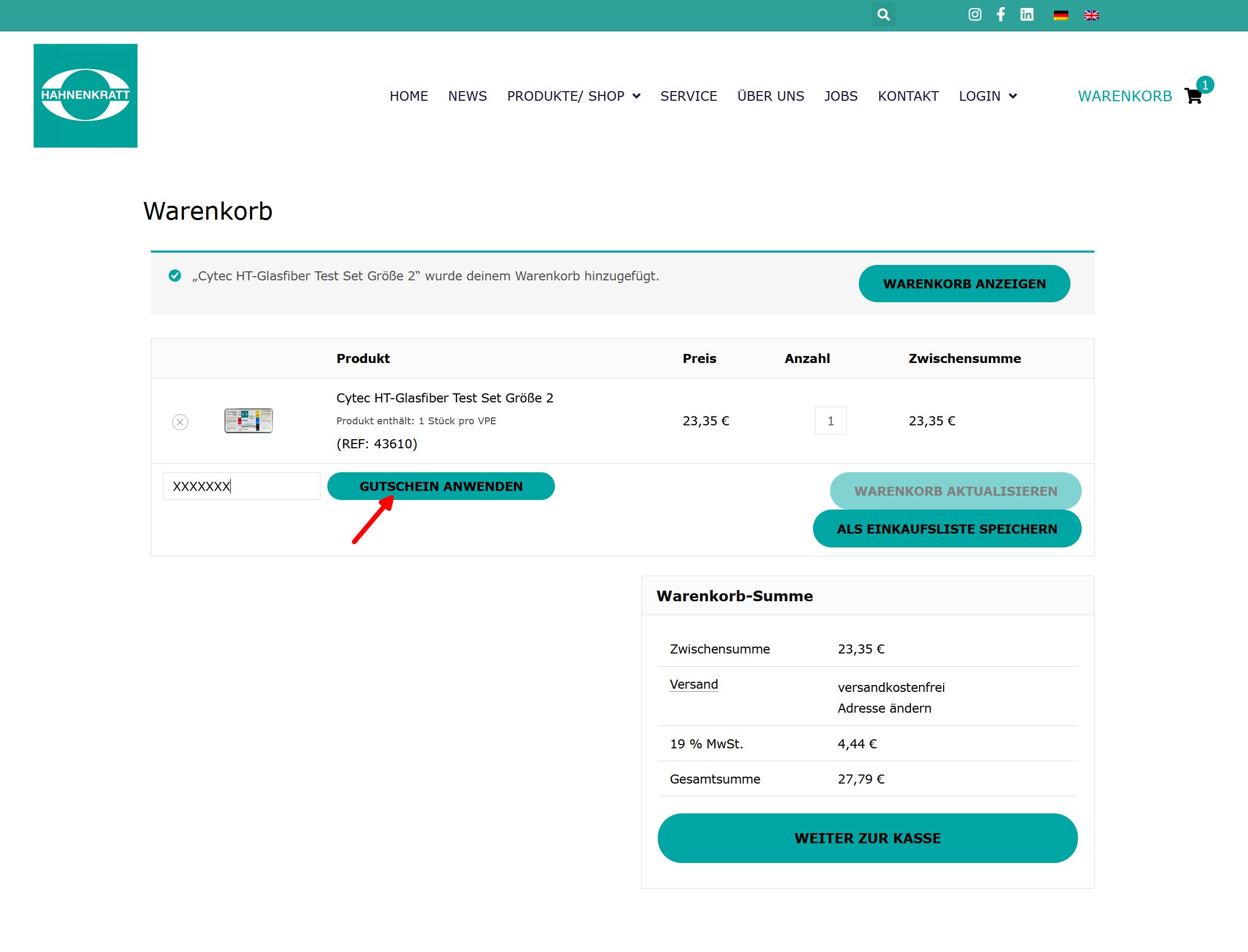Image resolution: width=1248 pixels, height=952 pixels.
Task: Click the success checkmark icon in notice
Action: [175, 276]
